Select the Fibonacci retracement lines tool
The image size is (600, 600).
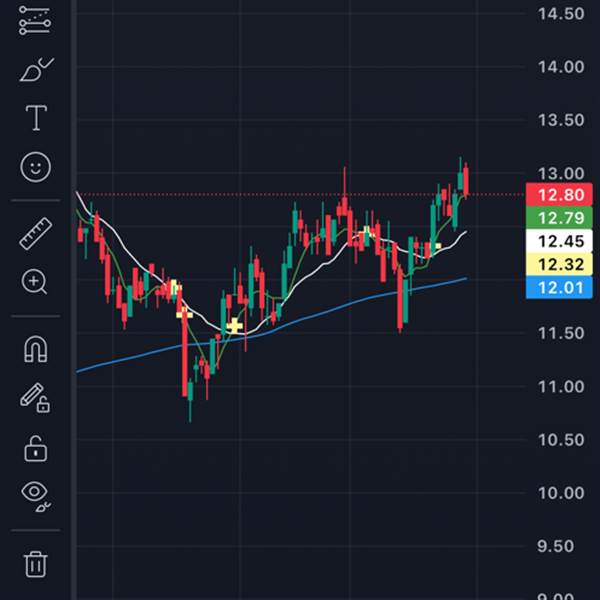pos(35,21)
